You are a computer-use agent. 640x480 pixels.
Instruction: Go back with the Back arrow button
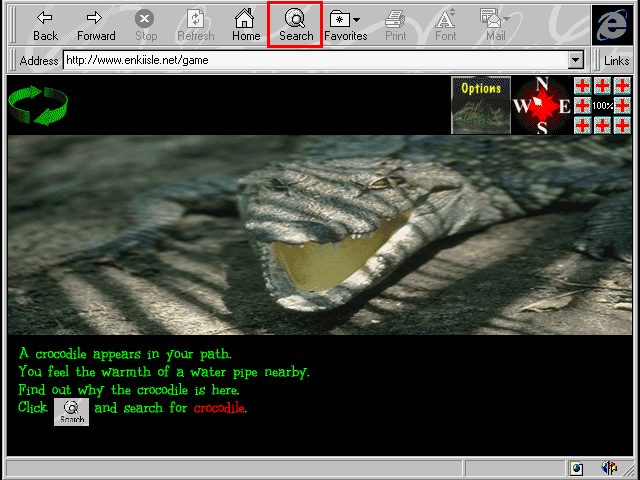pos(45,26)
